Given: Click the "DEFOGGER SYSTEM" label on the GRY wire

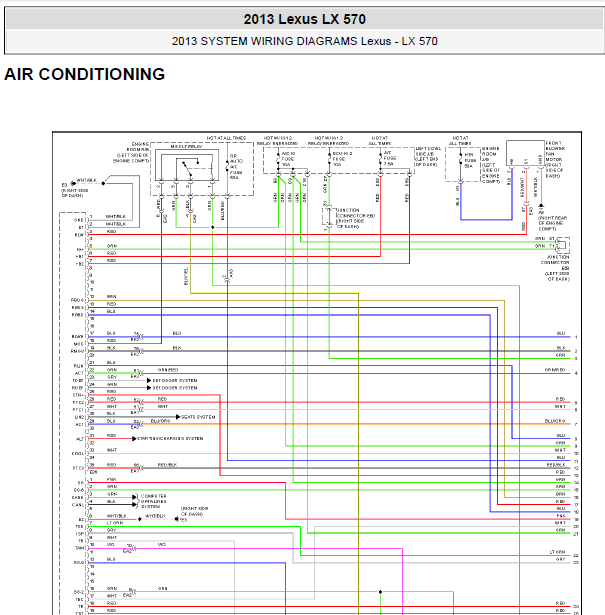Looking at the screenshot, I should tap(175, 380).
